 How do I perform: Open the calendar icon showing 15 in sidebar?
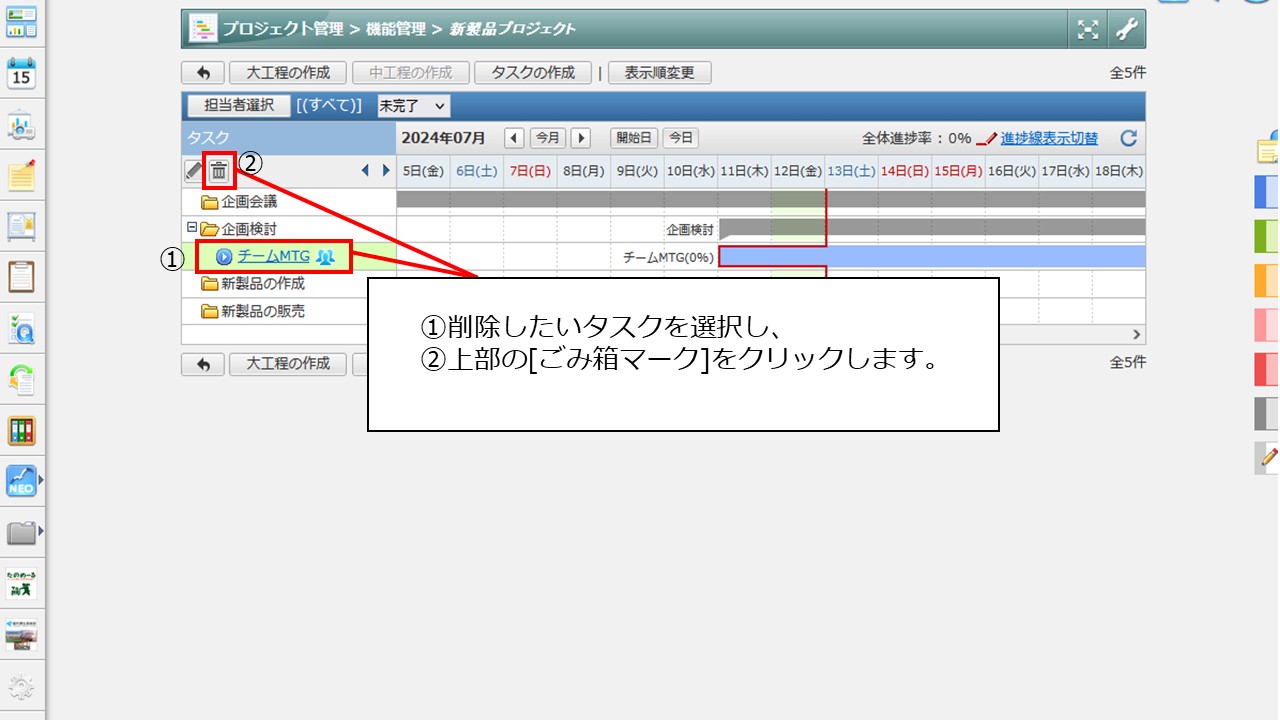click(21, 73)
